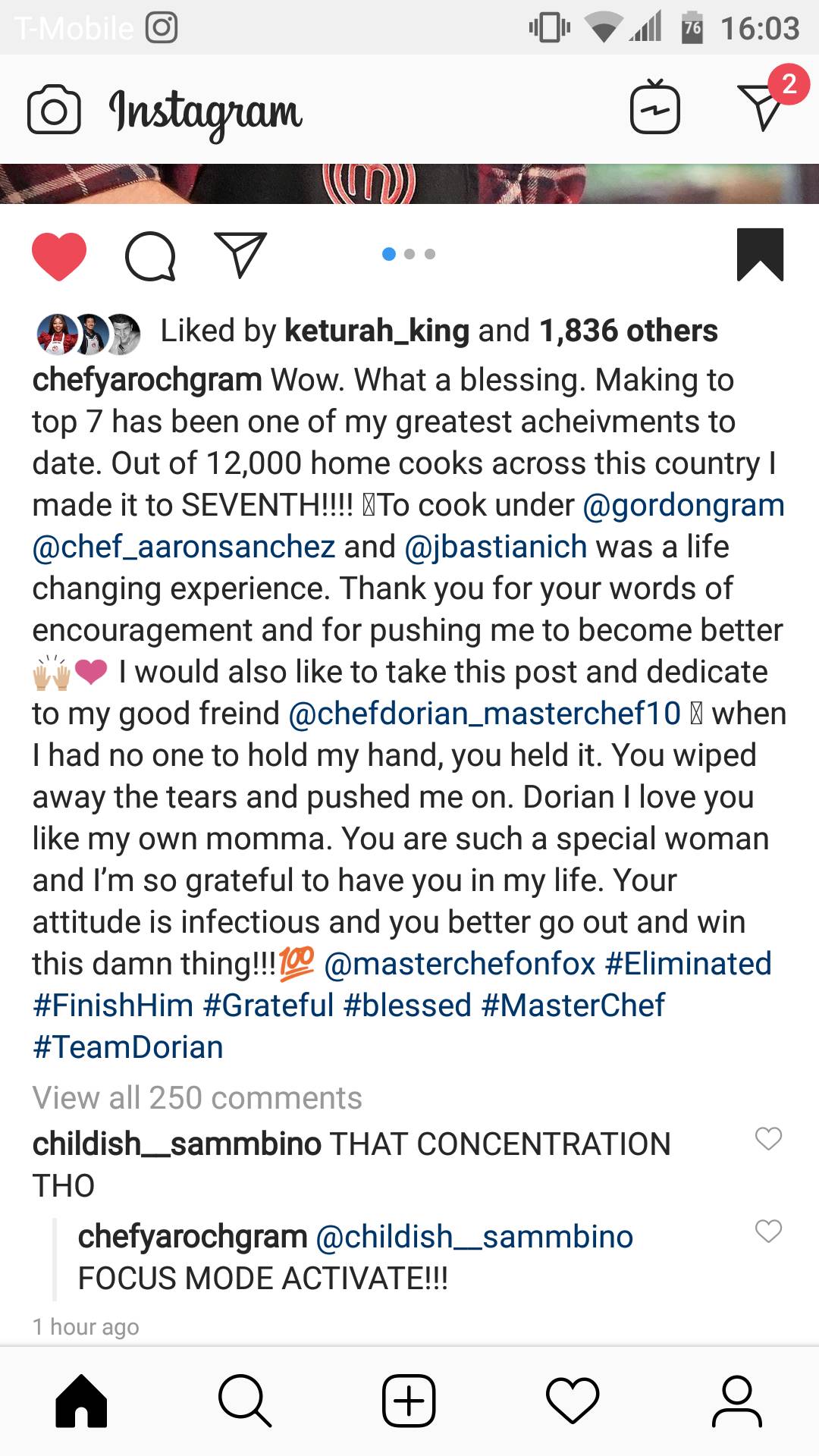
Task: Open the Activity notifications tab
Action: coord(573,1401)
